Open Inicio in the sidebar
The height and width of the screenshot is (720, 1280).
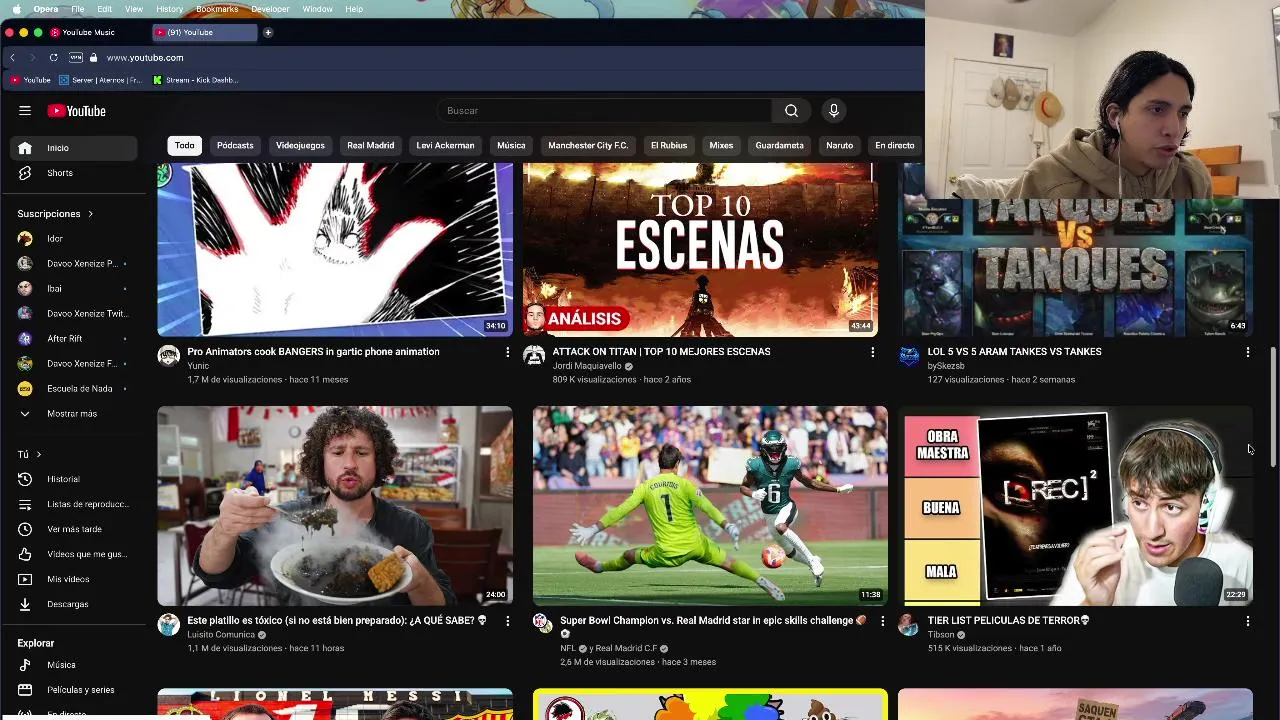[74, 148]
